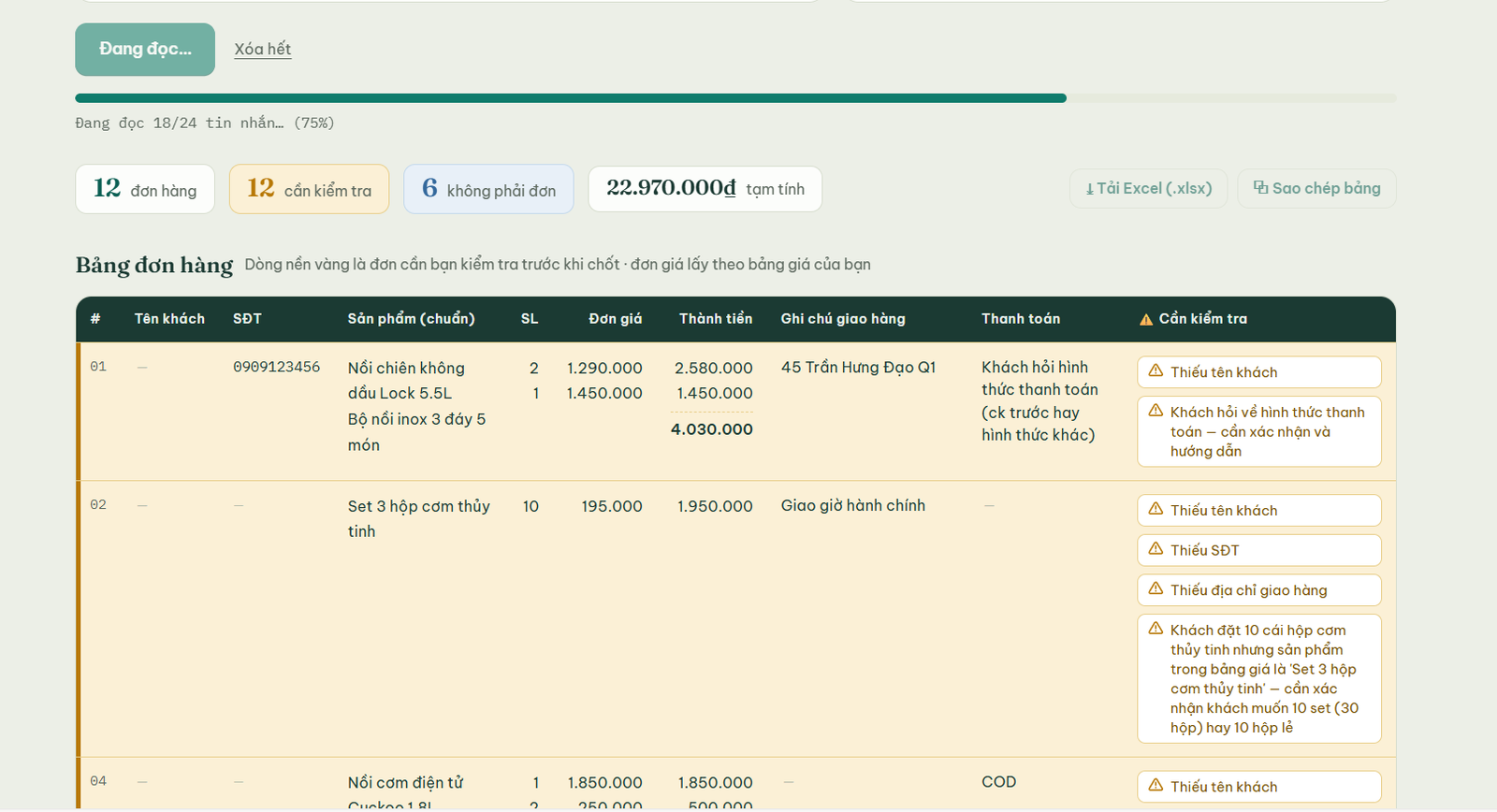
Task: Click the reading progress bar
Action: tap(735, 98)
